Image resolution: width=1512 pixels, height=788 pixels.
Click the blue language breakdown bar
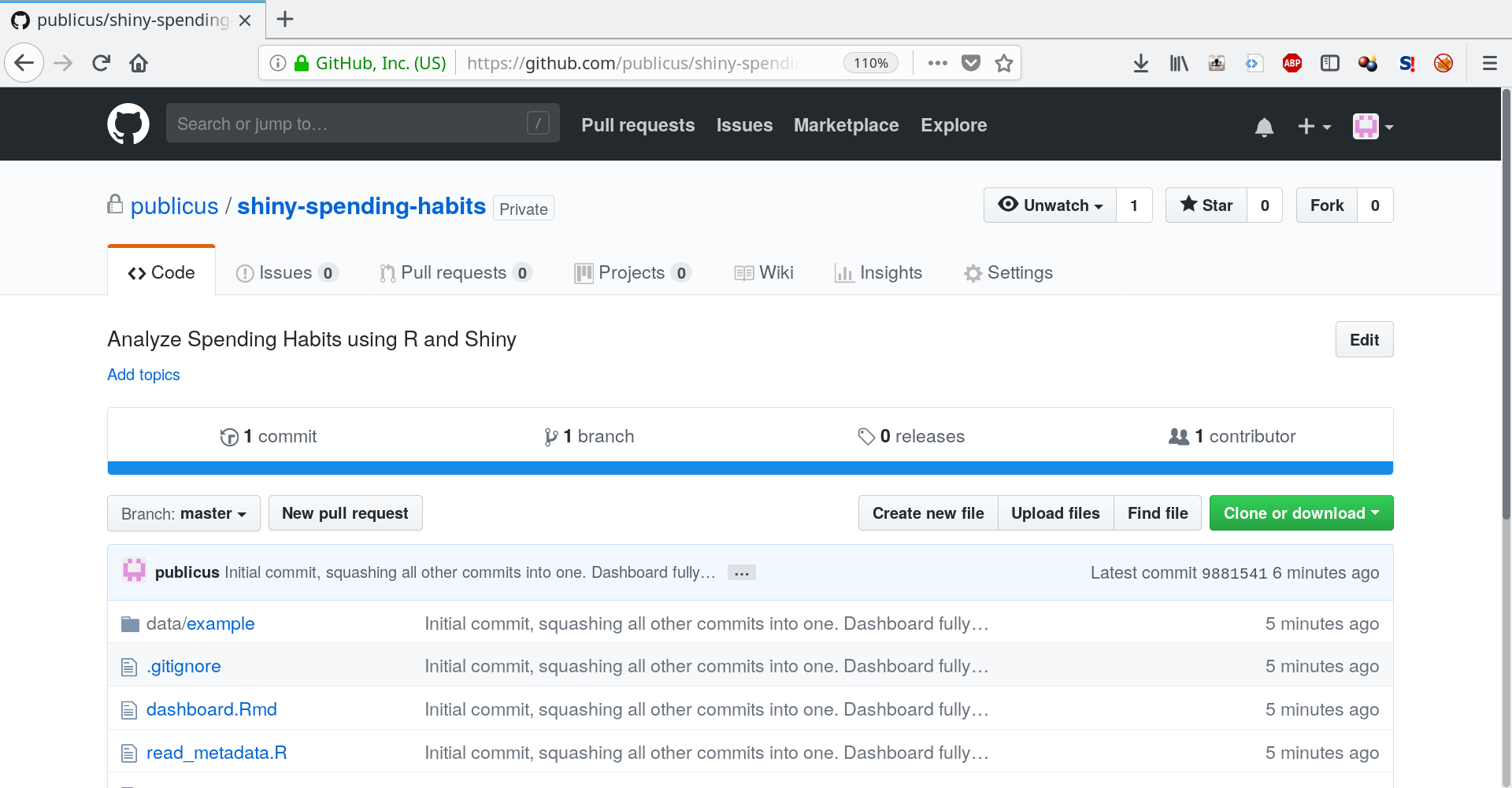click(x=750, y=468)
